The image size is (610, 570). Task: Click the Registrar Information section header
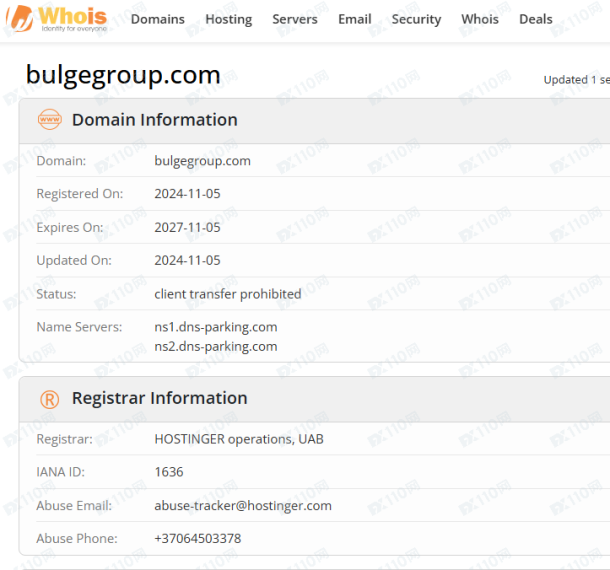314,399
